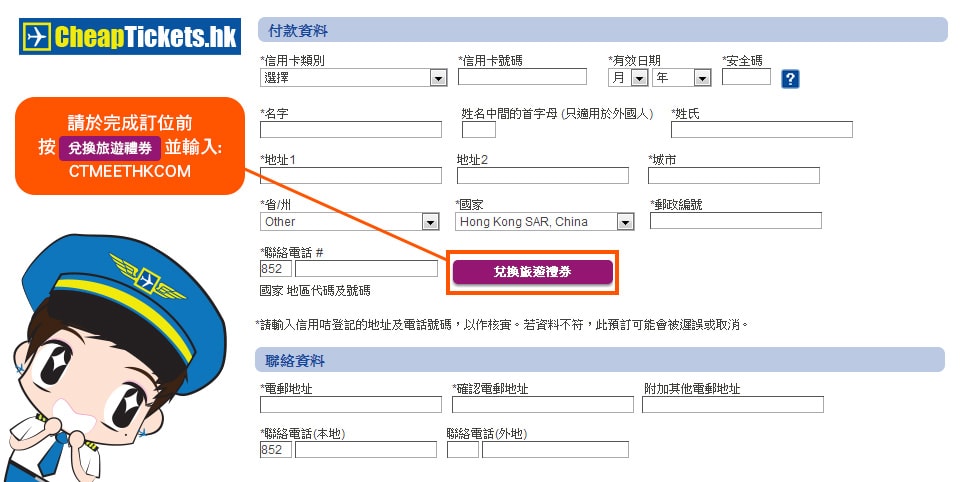The width and height of the screenshot is (968, 482).
Task: Focus the email address (電郵地址) field
Action: [x=351, y=404]
